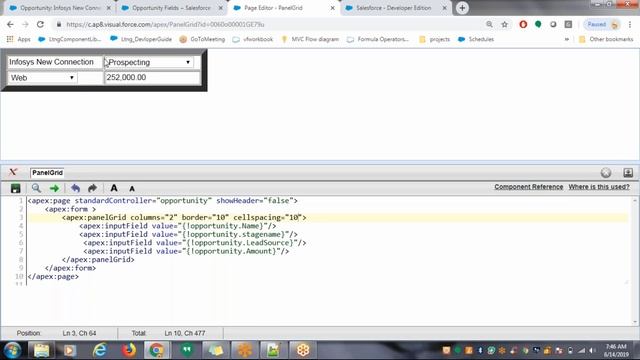640x360 pixels.
Task: Close the page editor with red X
Action: point(13,172)
